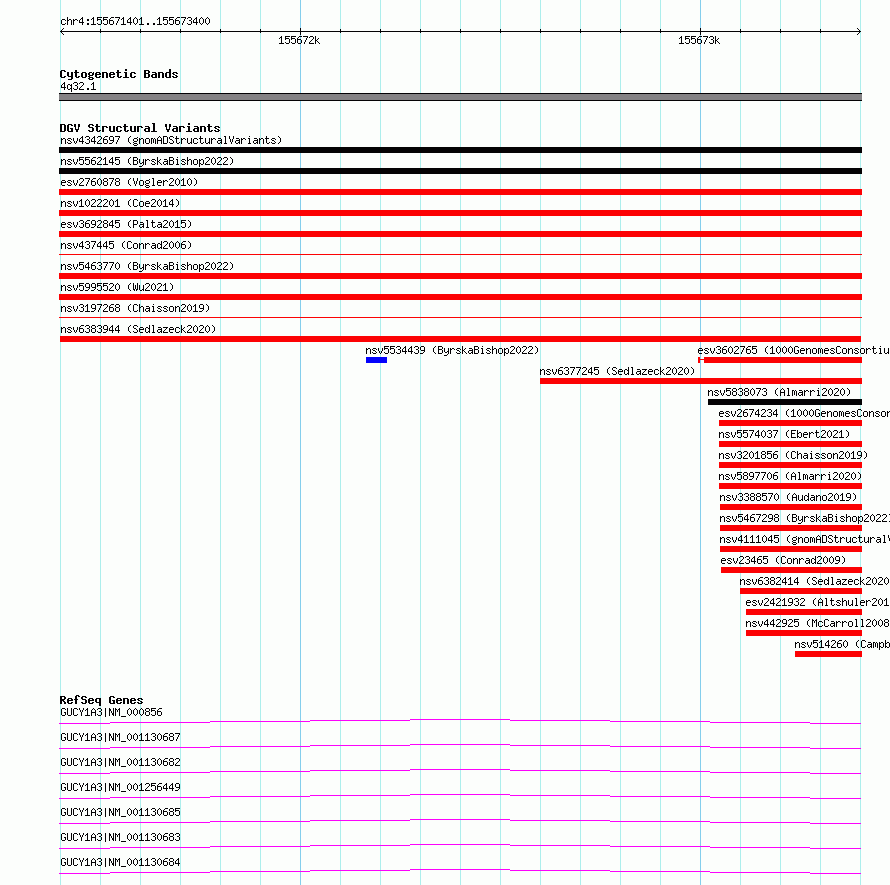This screenshot has height=885, width=890.
Task: Click the blue nsv5534439 variant bar
Action: (376, 360)
